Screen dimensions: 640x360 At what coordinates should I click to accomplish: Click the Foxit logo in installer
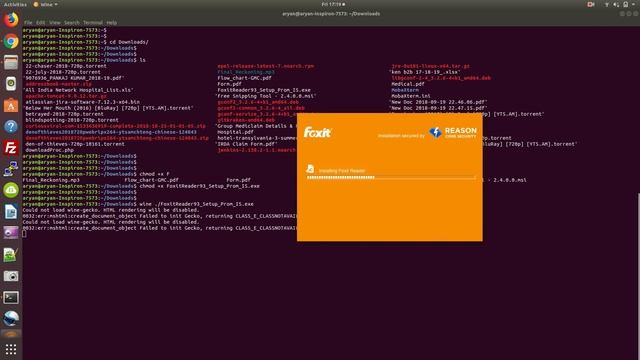coord(317,132)
